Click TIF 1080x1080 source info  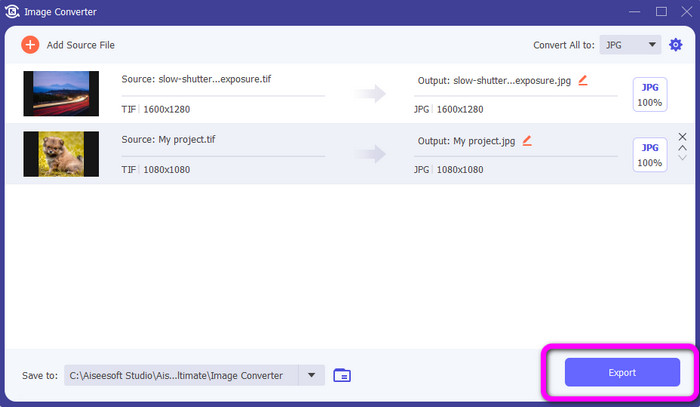(x=155, y=170)
